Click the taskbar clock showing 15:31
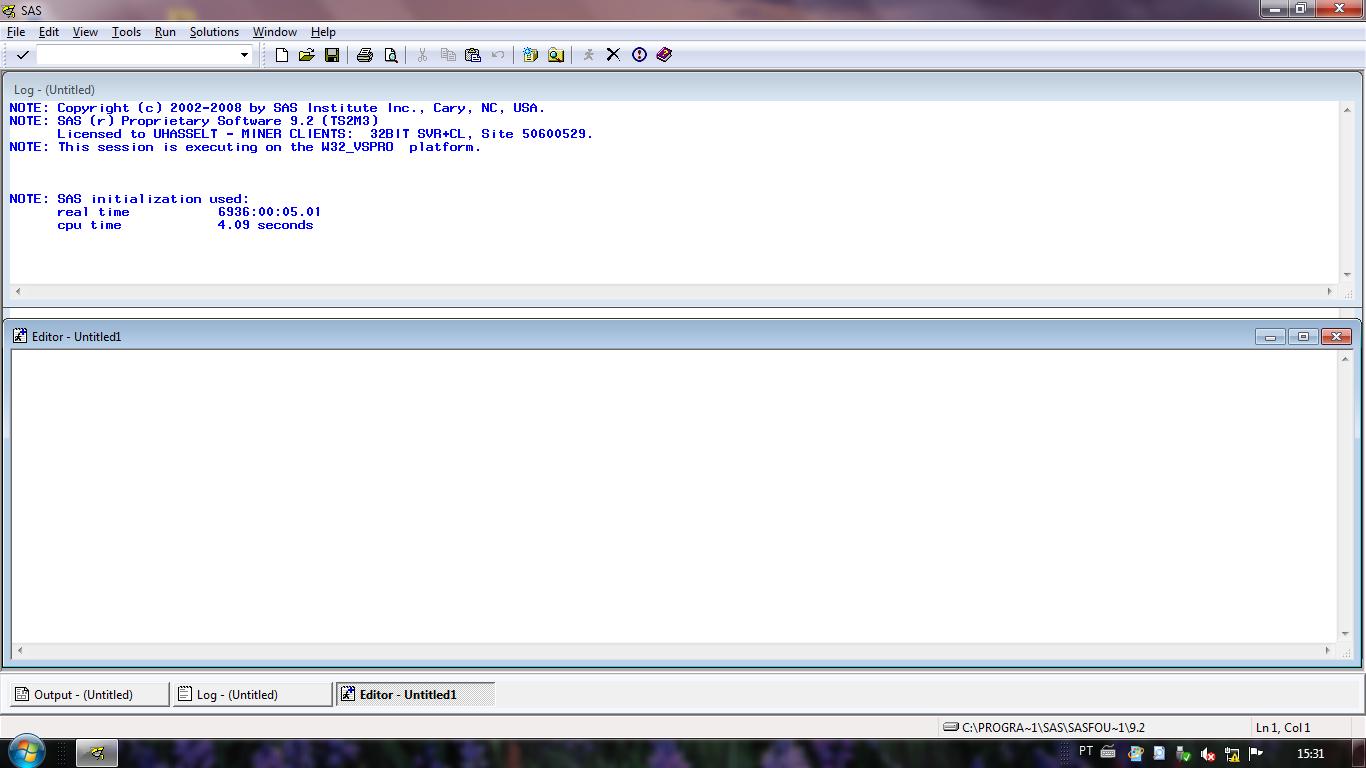 click(x=1310, y=753)
